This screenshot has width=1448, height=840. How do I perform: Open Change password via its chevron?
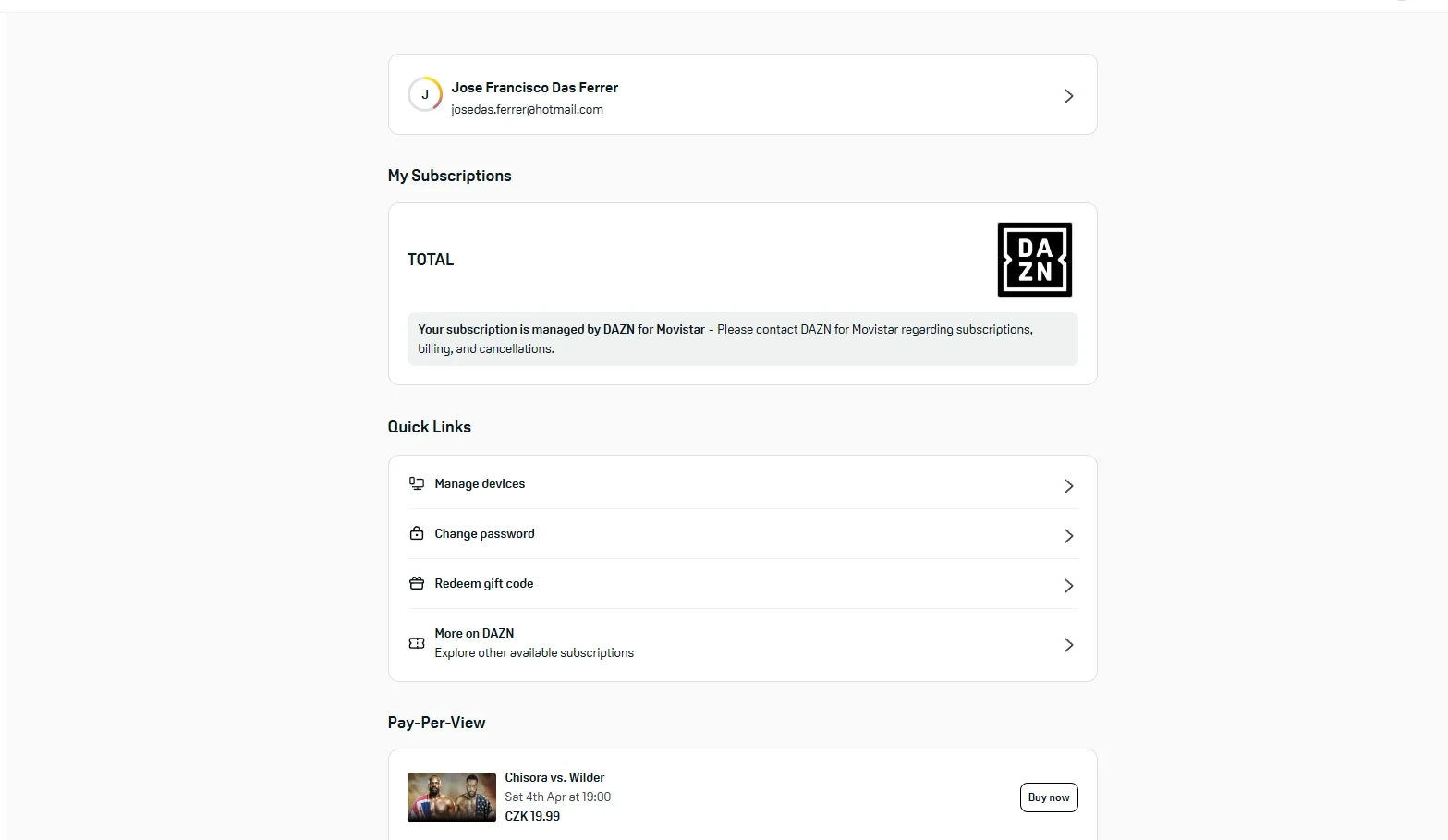point(1068,536)
